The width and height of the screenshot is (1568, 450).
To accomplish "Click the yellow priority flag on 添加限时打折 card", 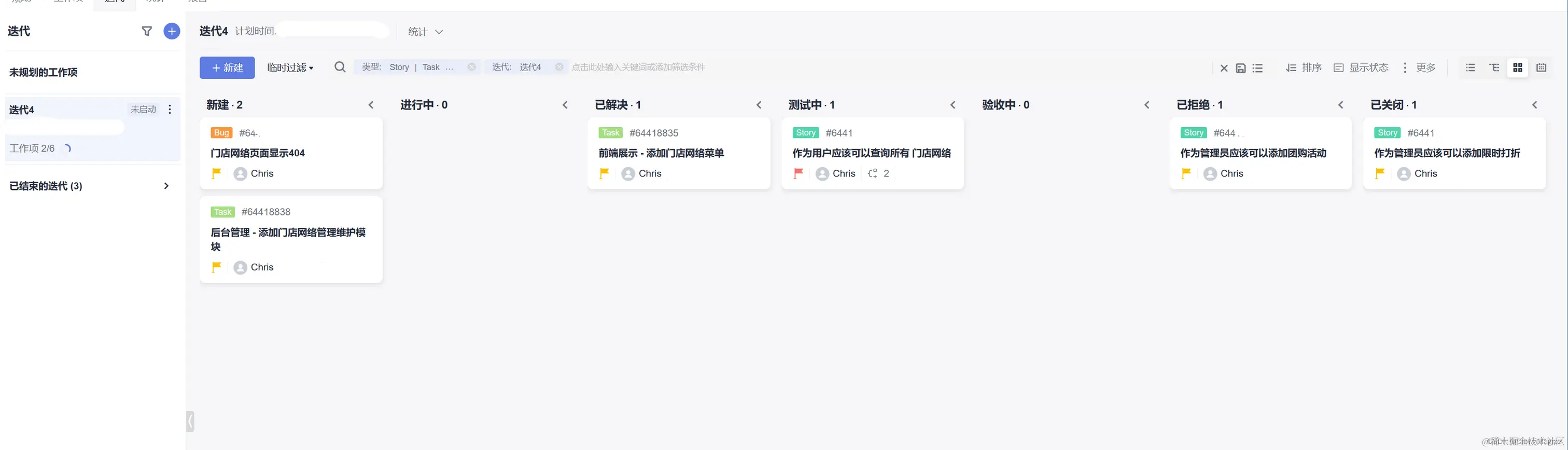I will (1380, 173).
